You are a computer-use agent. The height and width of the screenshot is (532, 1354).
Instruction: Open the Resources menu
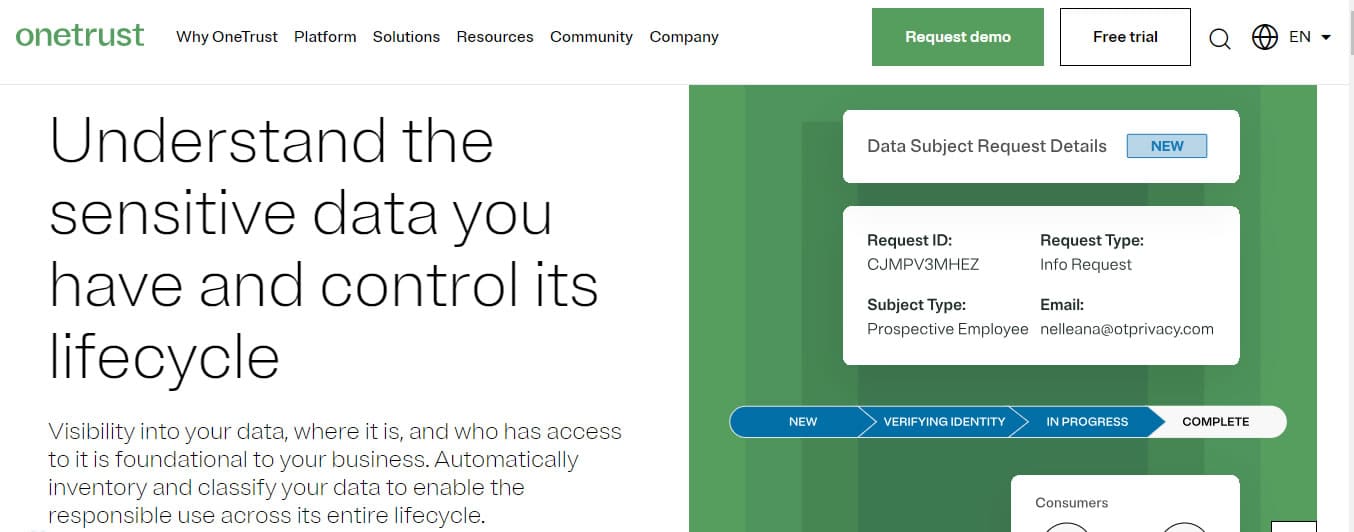(495, 37)
